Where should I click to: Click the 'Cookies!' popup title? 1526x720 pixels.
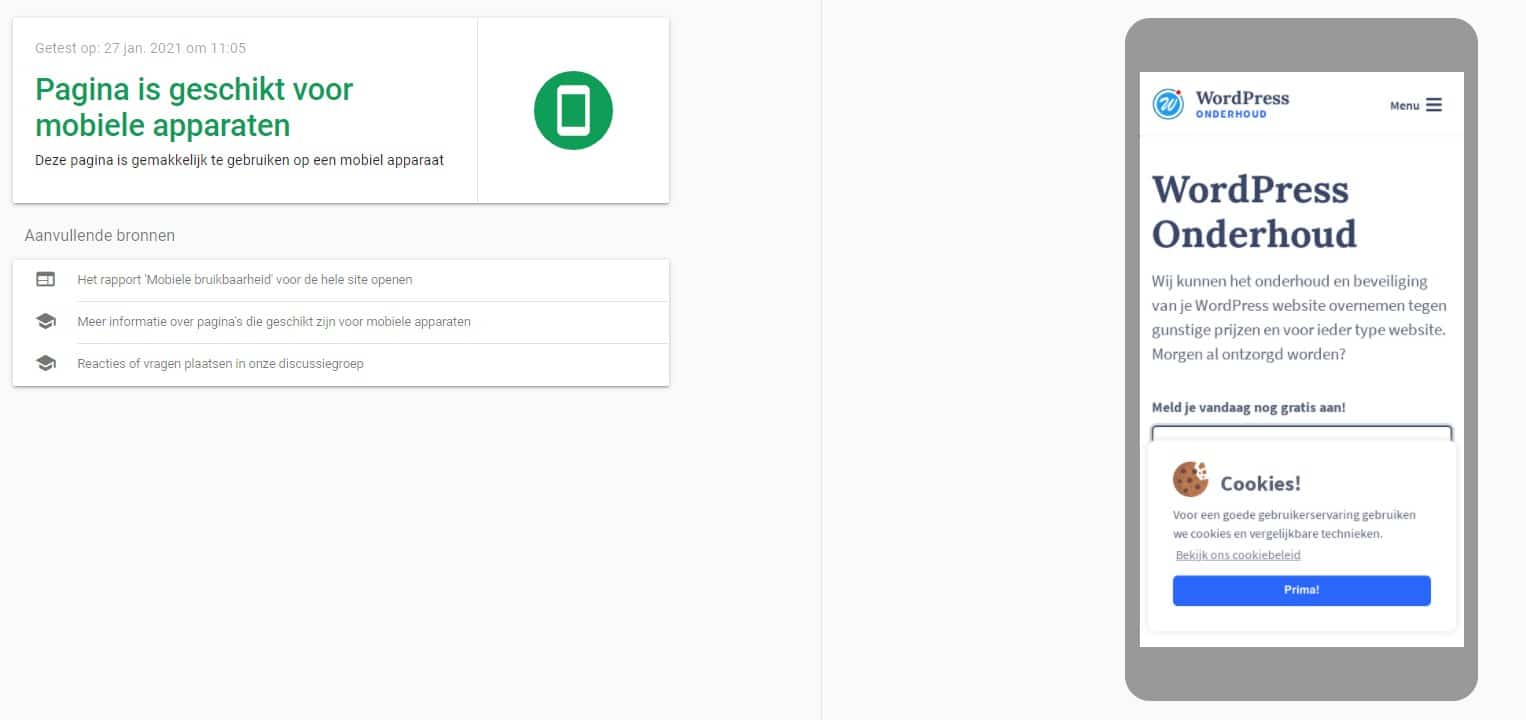(1260, 484)
